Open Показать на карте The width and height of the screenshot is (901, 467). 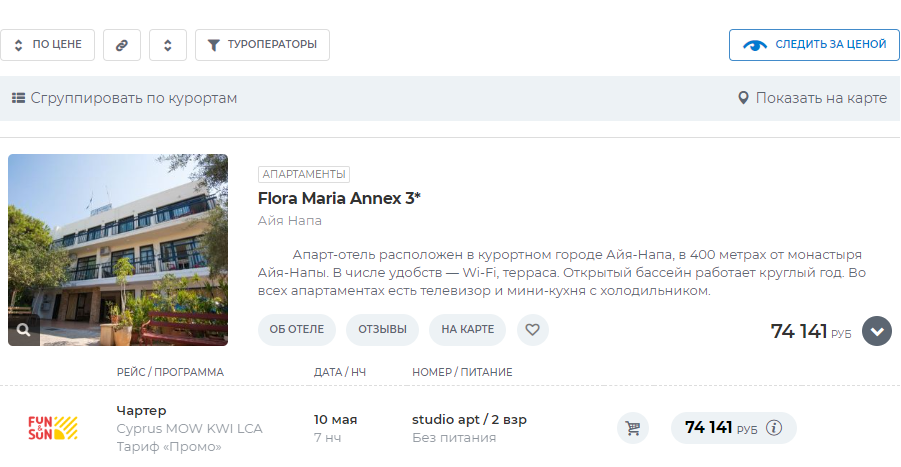tap(813, 98)
